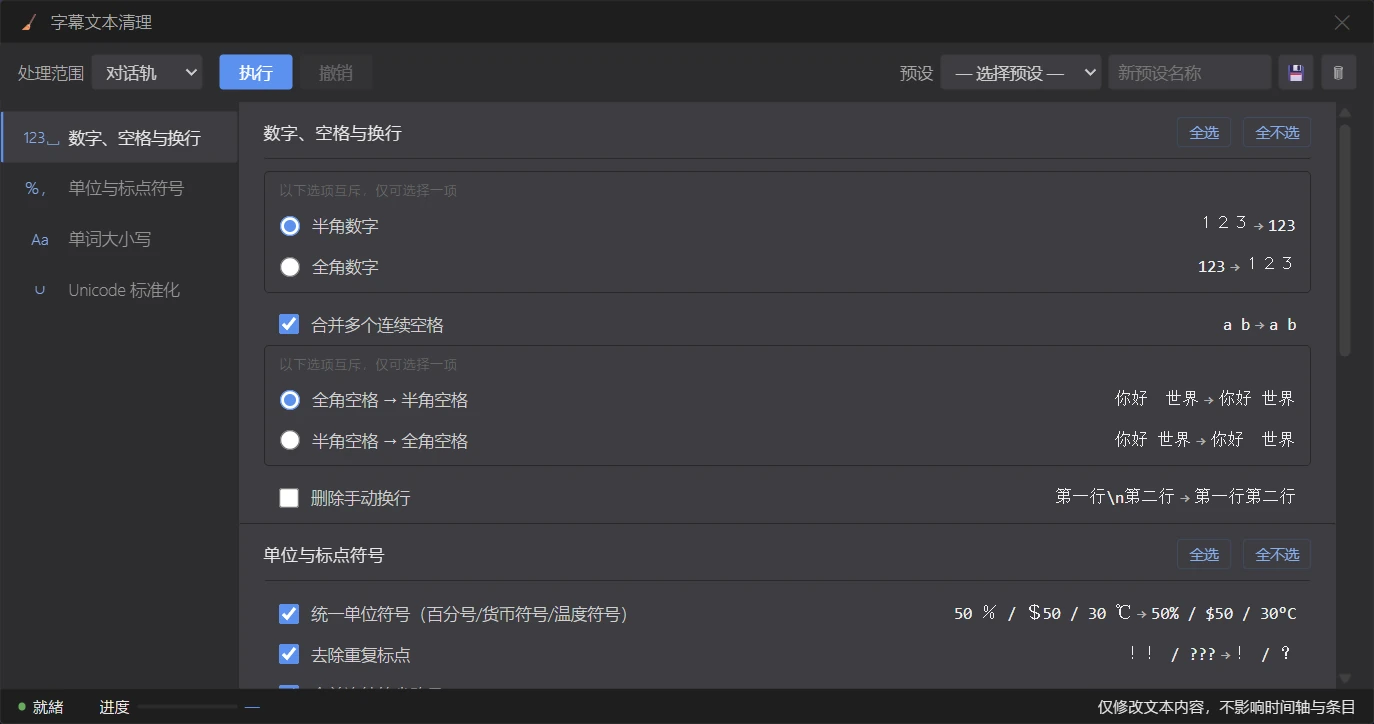Click the 字幕文本清理 window title
This screenshot has height=724, width=1374.
(x=101, y=22)
